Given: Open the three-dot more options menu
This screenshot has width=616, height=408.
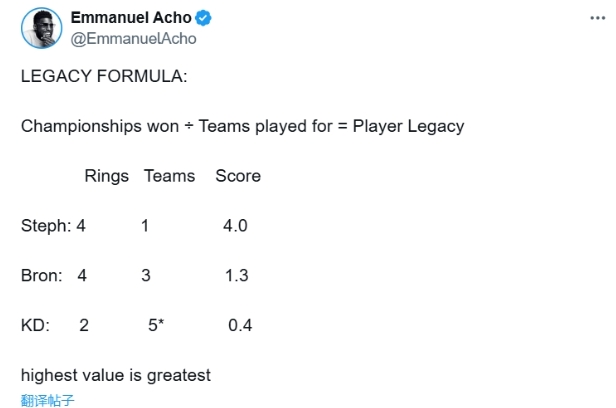Looking at the screenshot, I should point(597,18).
